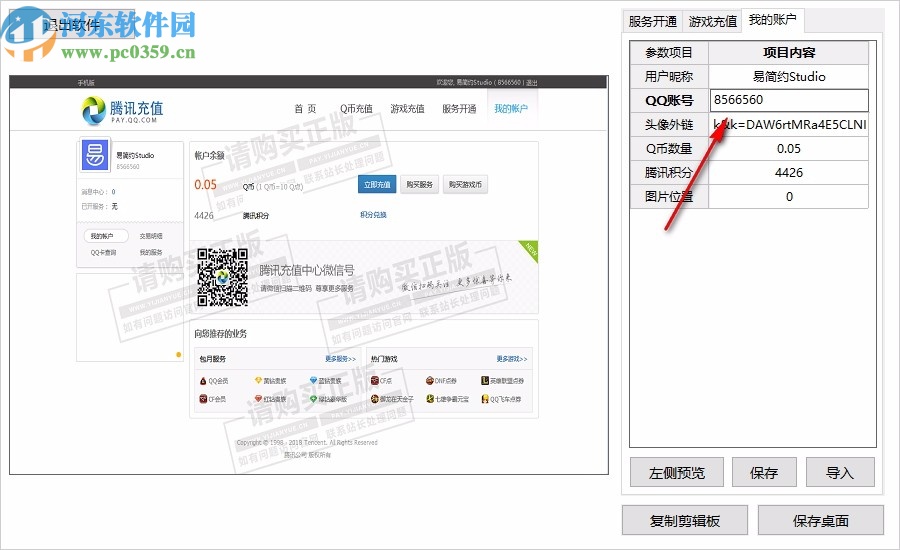Click the 保存 button
The image size is (900, 550).
pyautogui.click(x=764, y=472)
